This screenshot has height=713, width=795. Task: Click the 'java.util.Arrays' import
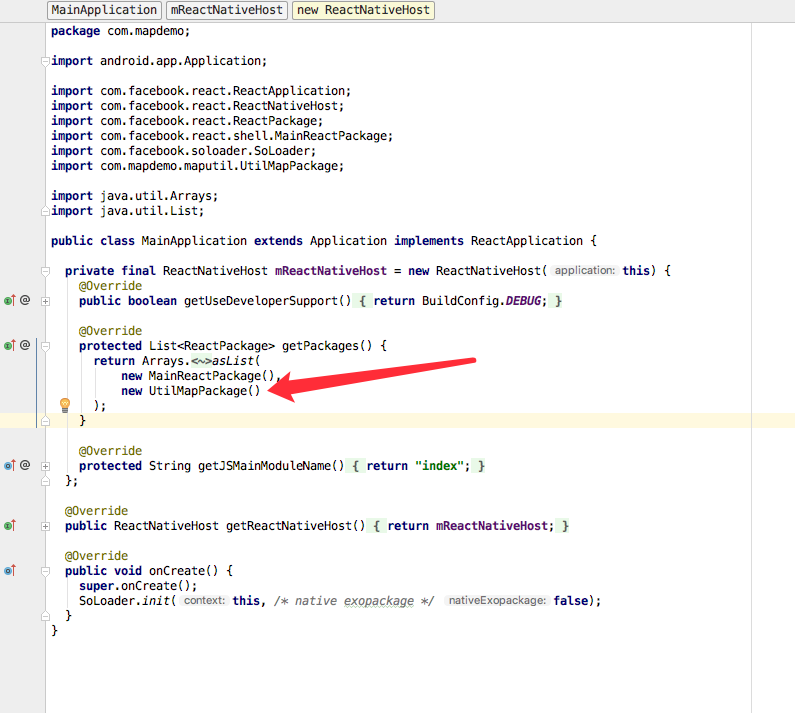156,196
